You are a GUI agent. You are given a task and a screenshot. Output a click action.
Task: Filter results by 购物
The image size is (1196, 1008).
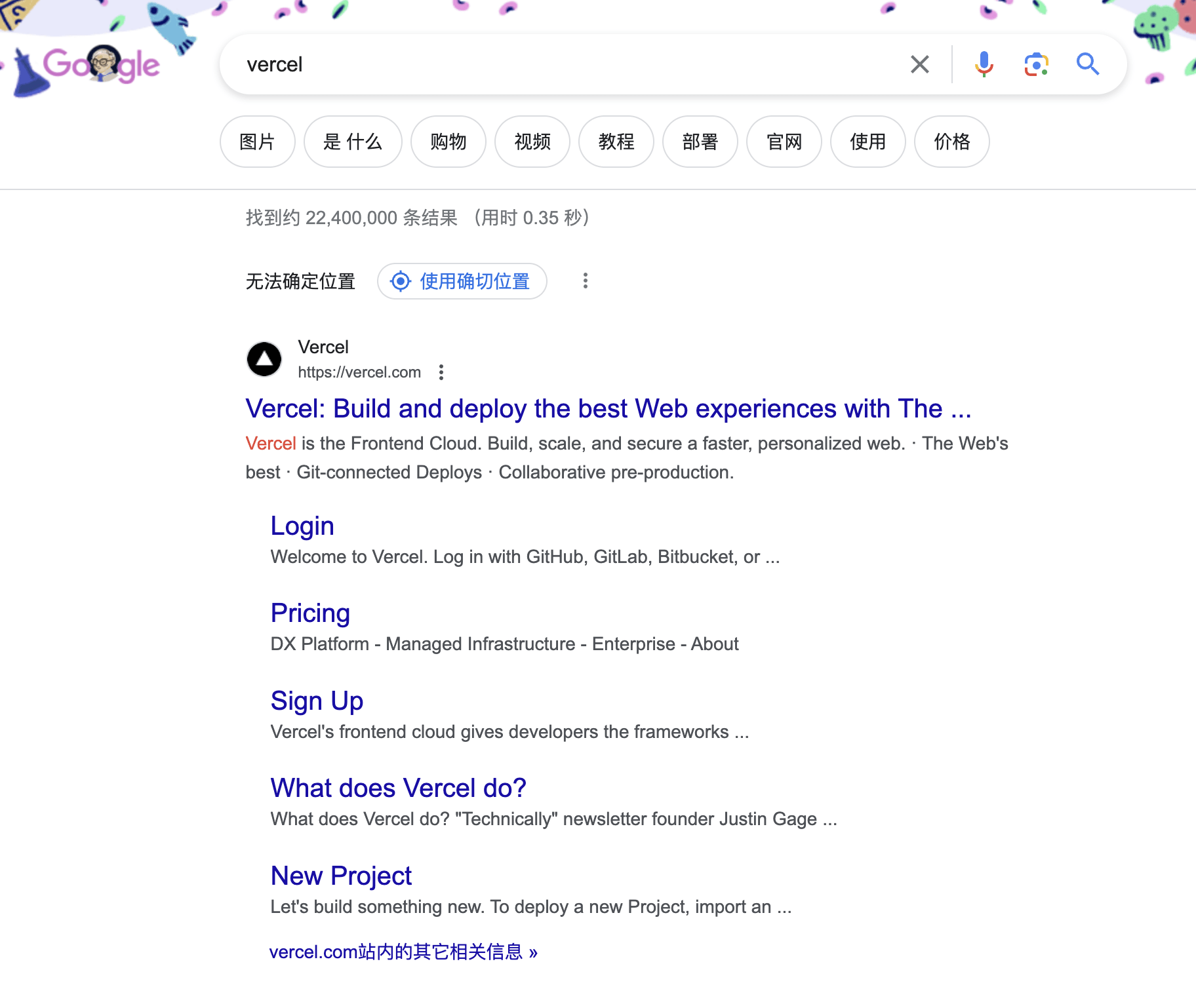[x=448, y=142]
